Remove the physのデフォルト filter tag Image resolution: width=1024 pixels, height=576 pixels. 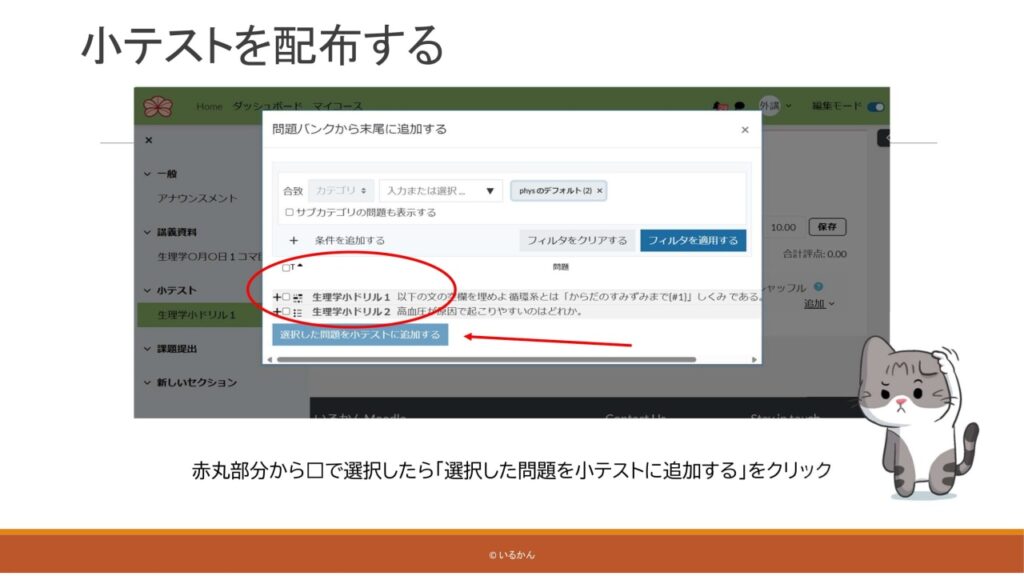(x=600, y=190)
